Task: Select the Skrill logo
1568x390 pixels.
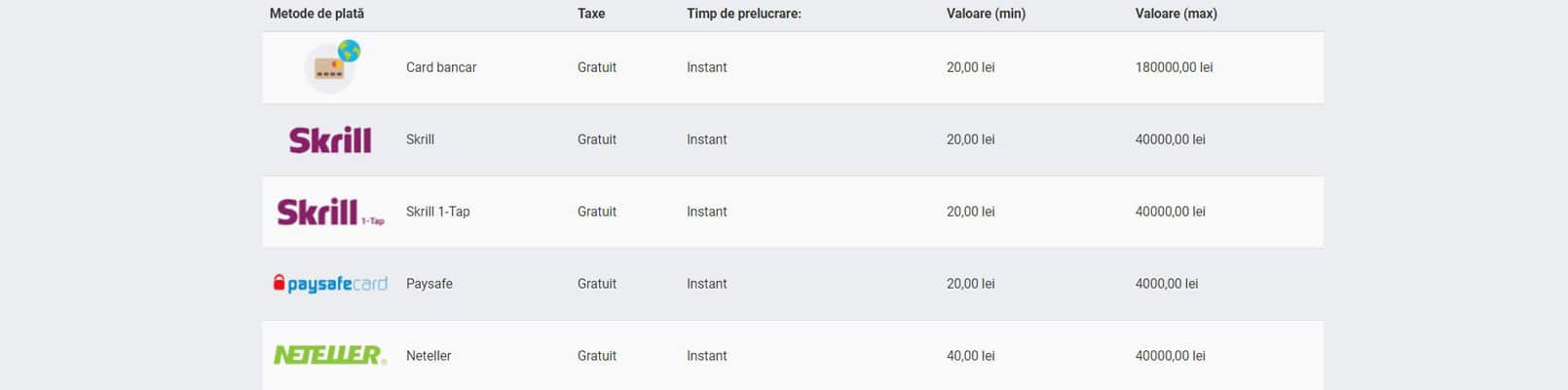Action: click(x=330, y=139)
